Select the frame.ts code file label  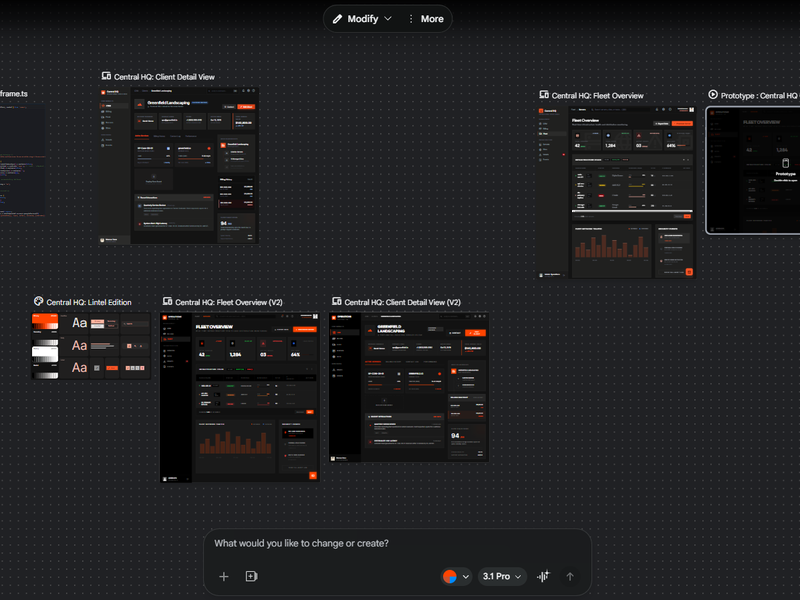(14, 94)
